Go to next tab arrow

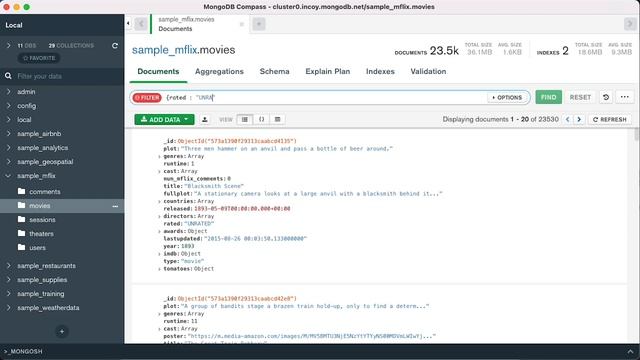tap(630, 24)
